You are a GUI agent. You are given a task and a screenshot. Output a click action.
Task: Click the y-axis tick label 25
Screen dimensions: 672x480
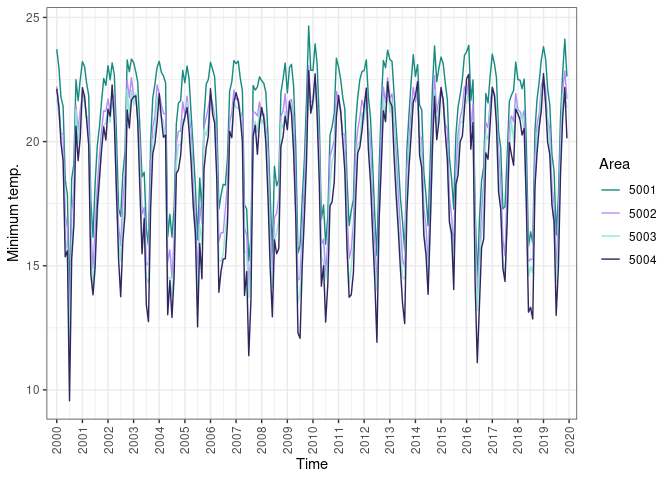coord(33,18)
